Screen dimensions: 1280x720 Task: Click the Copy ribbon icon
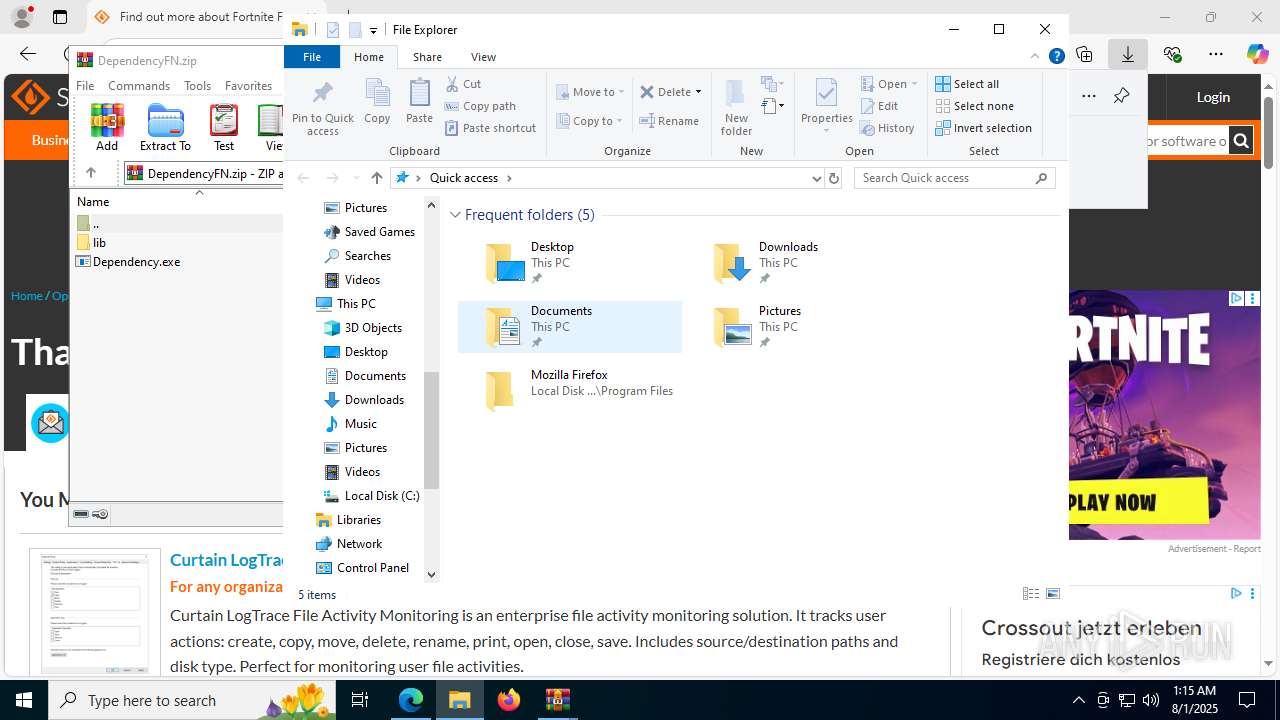pyautogui.click(x=377, y=102)
